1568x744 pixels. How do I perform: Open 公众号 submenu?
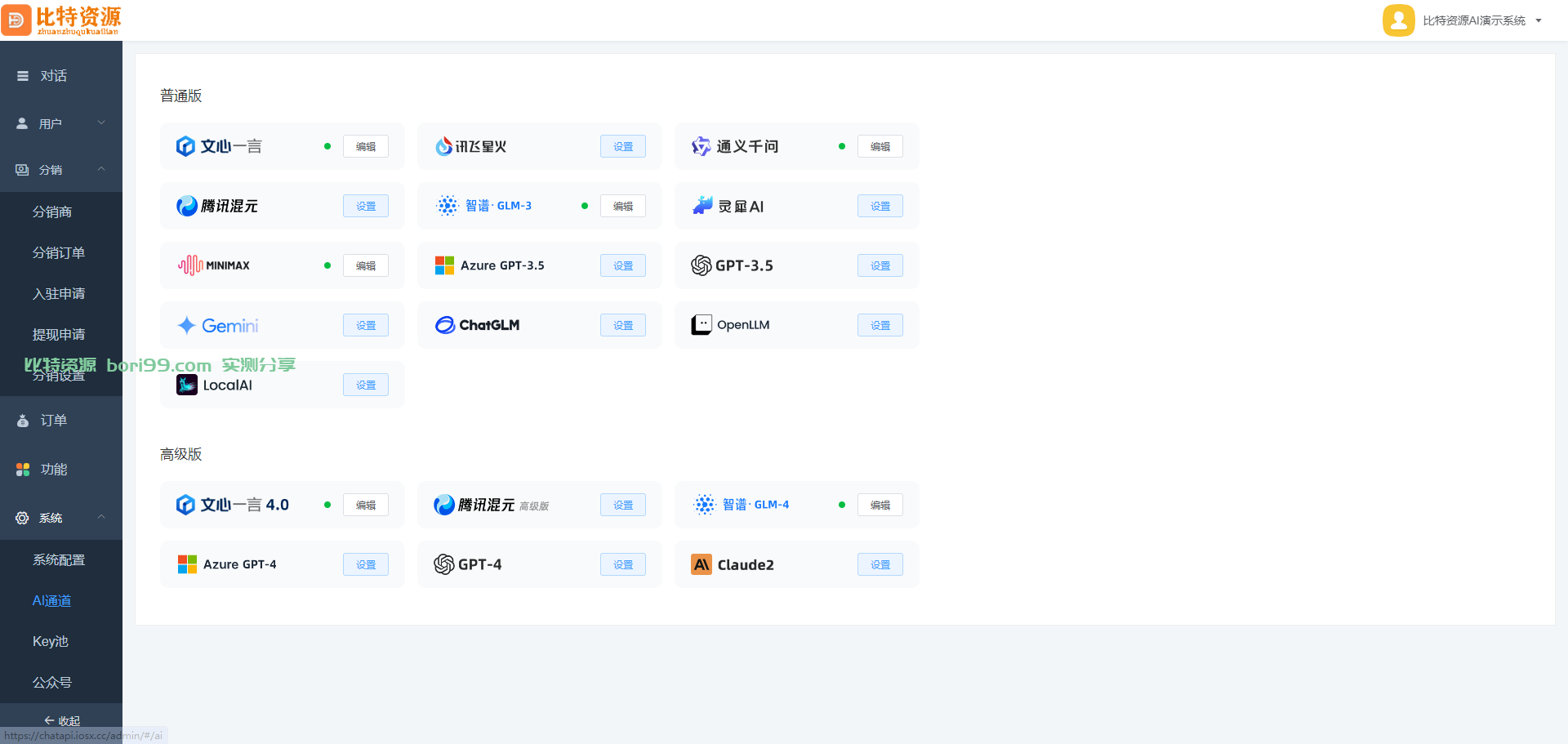[x=61, y=683]
